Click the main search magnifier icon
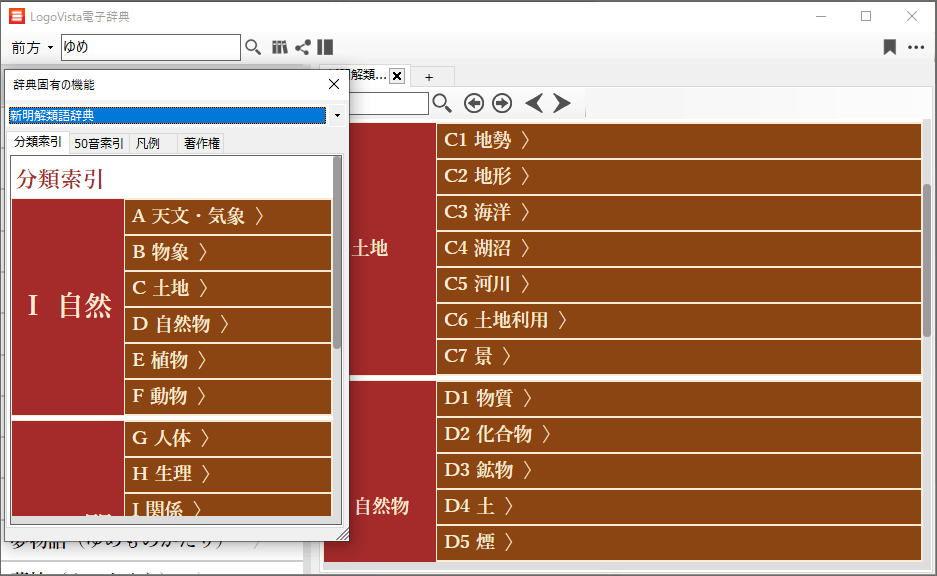 pos(253,47)
